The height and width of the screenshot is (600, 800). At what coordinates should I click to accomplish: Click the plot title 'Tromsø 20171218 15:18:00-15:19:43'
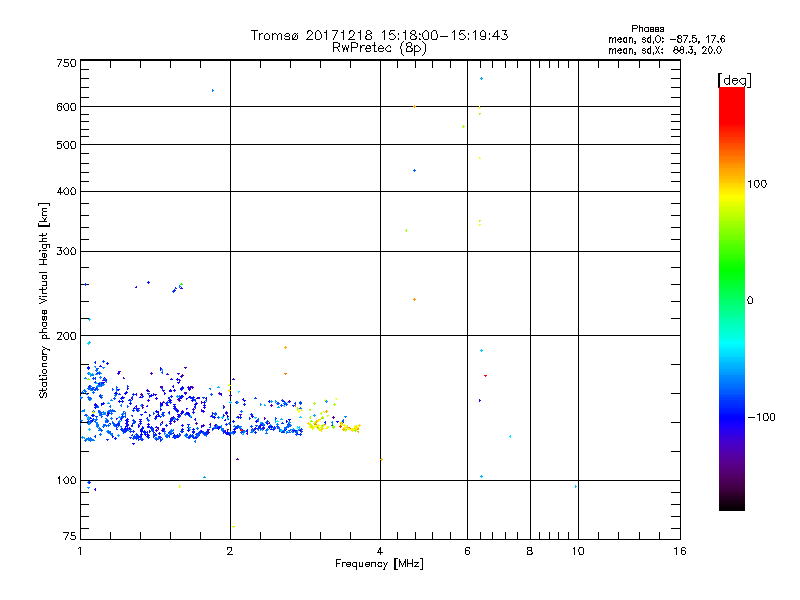pos(379,35)
